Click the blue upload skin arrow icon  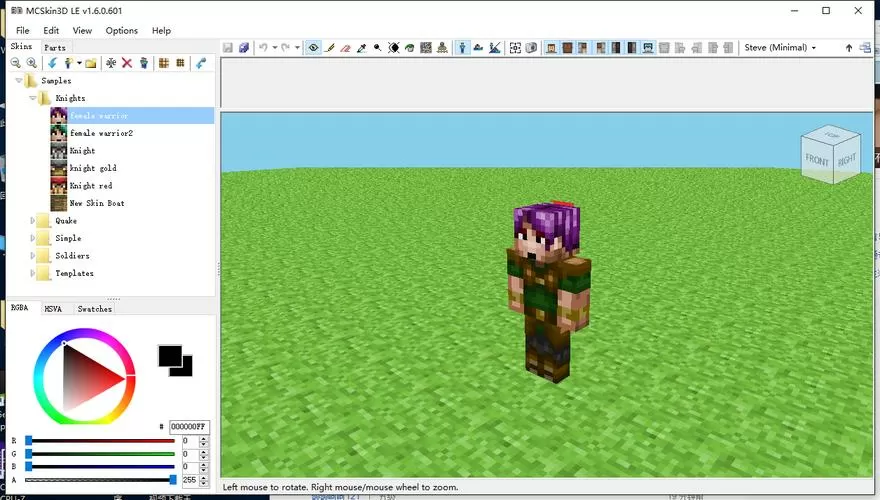pos(201,63)
